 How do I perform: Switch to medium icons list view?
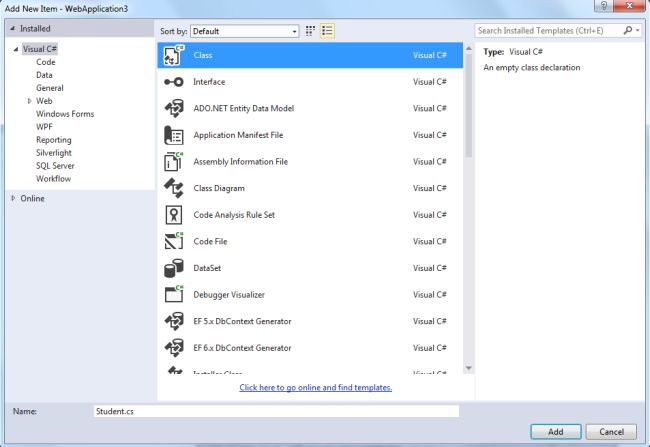327,31
